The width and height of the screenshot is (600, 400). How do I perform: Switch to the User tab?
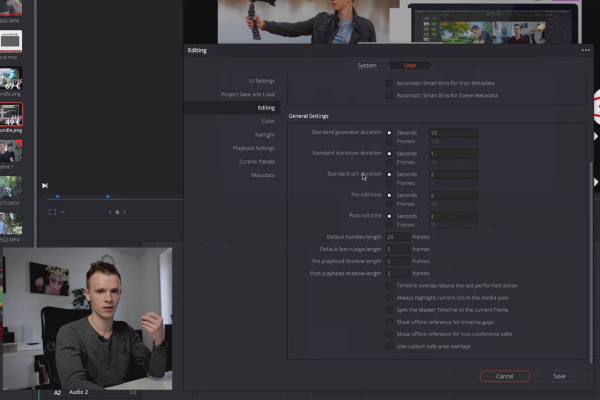point(410,65)
